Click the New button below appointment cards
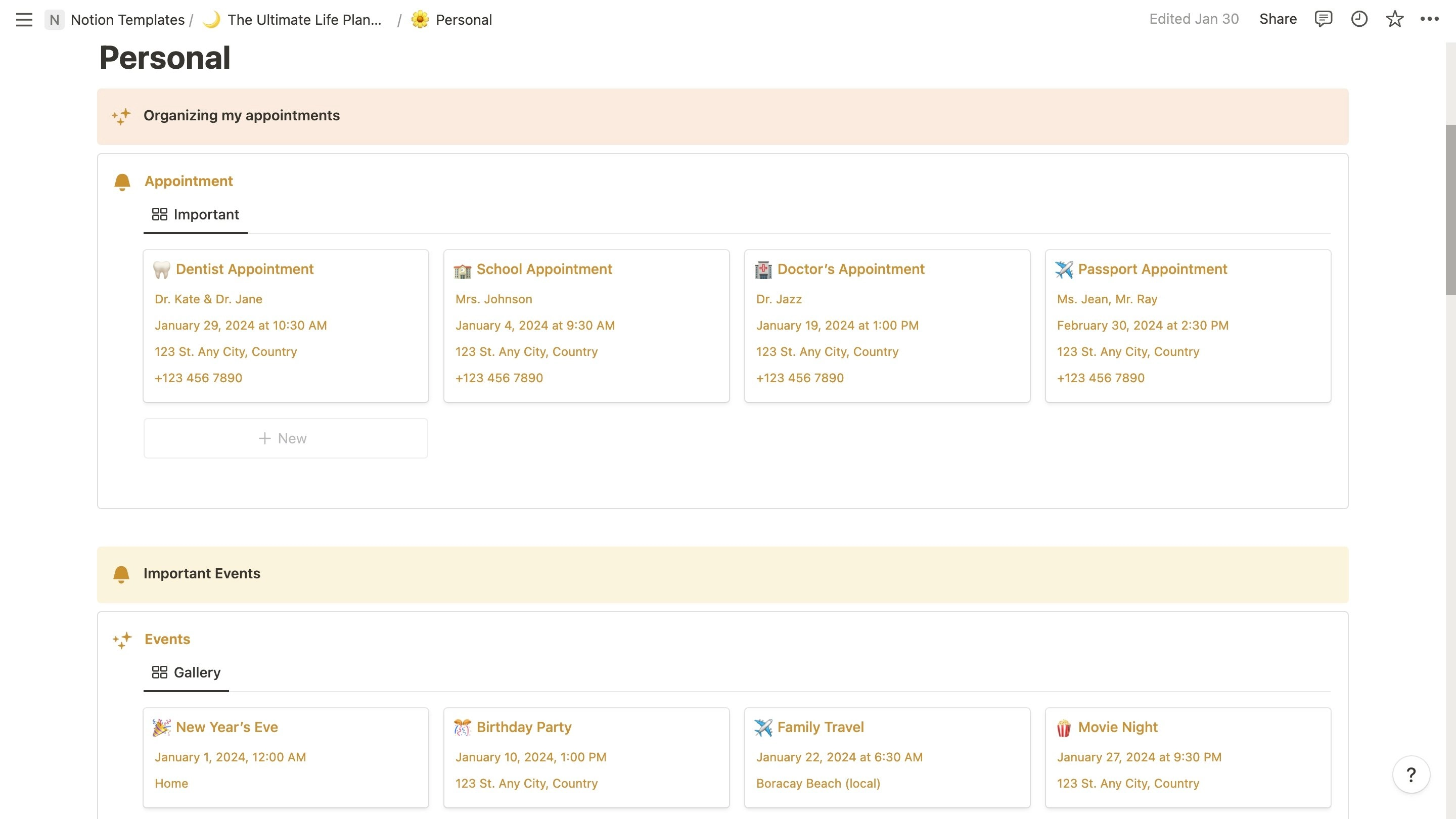The width and height of the screenshot is (1456, 819). tap(285, 437)
